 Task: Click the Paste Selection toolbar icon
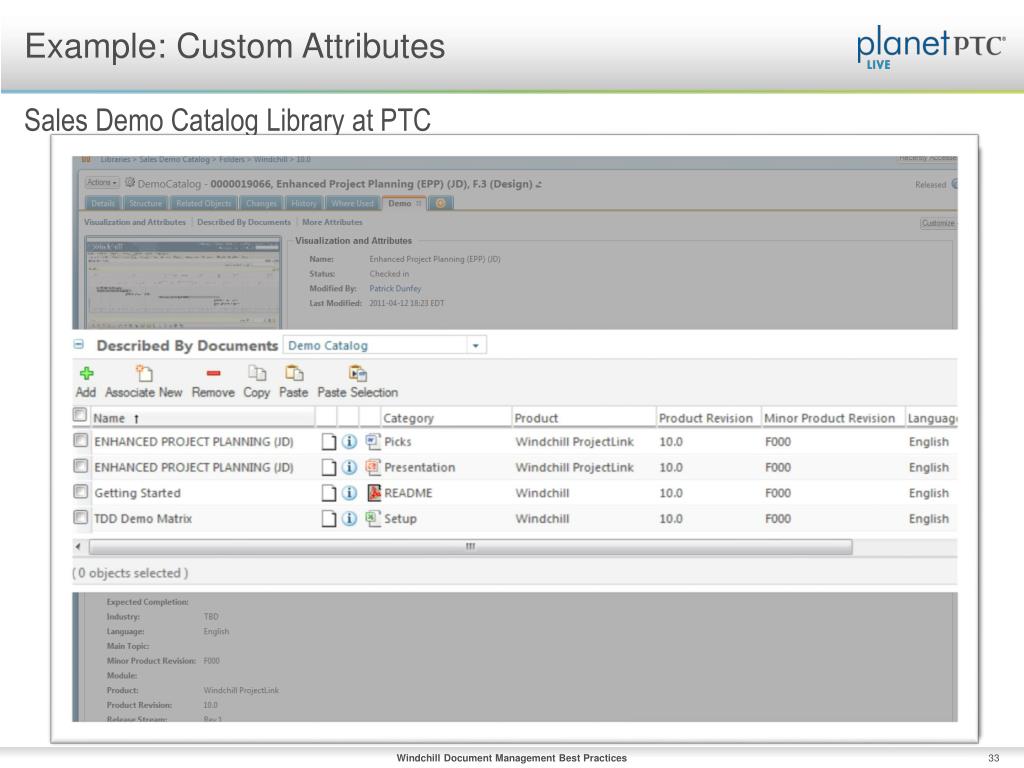[358, 373]
